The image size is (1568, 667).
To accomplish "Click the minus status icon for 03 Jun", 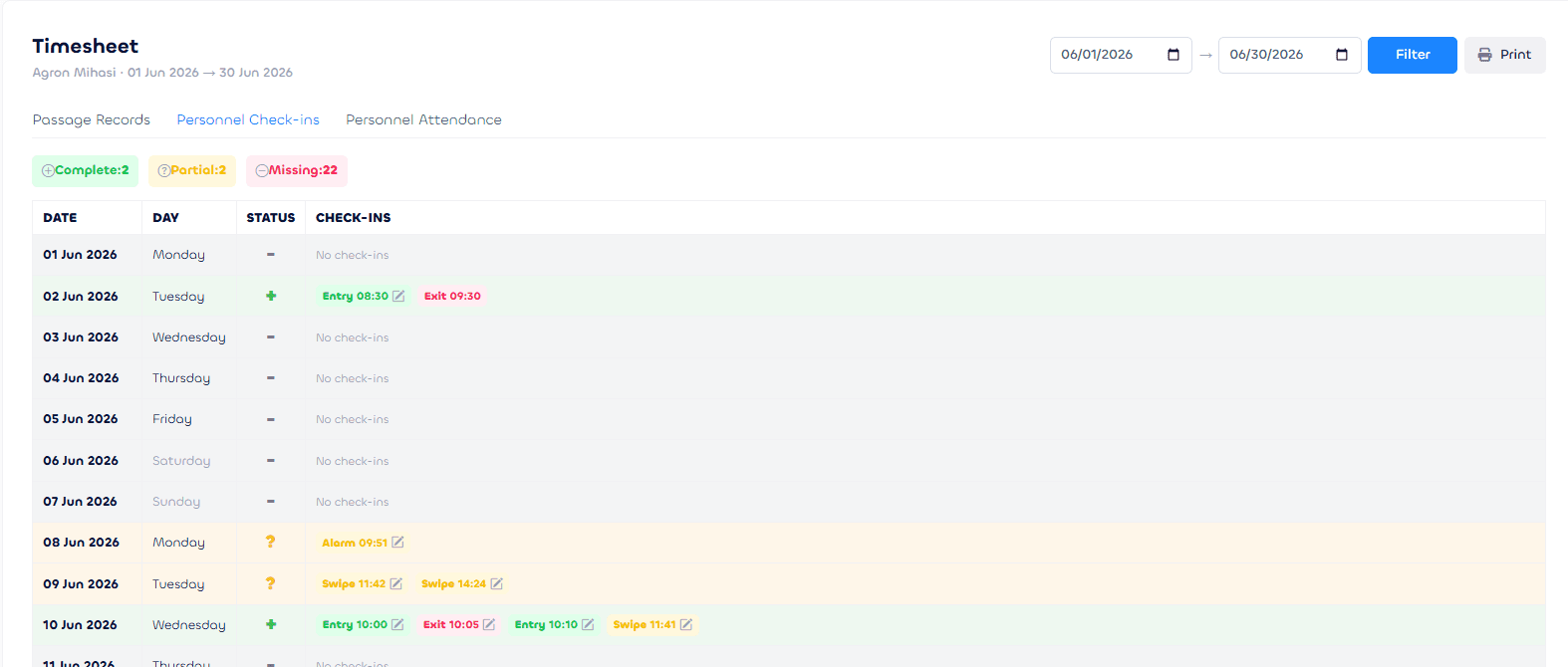I will pos(271,336).
